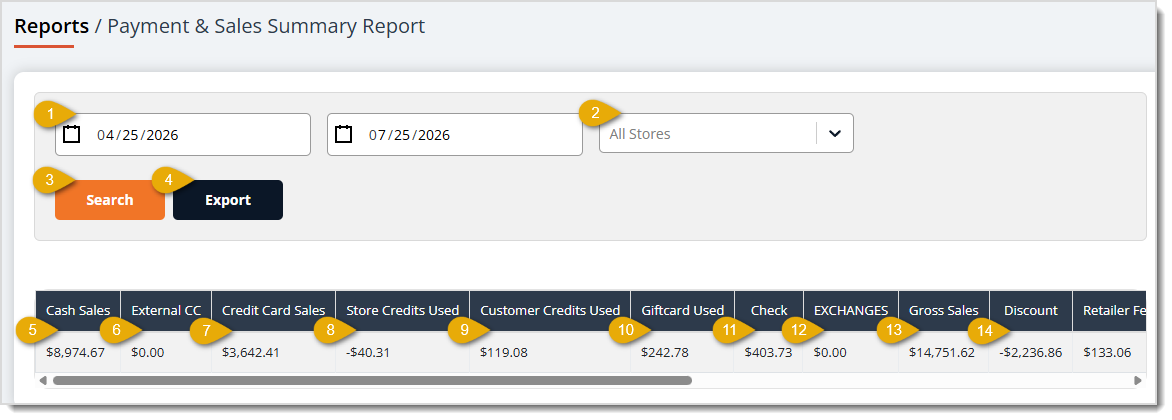The width and height of the screenshot is (1172, 420).
Task: Click the calendar icon beside 04/25/2026
Action: (x=71, y=135)
